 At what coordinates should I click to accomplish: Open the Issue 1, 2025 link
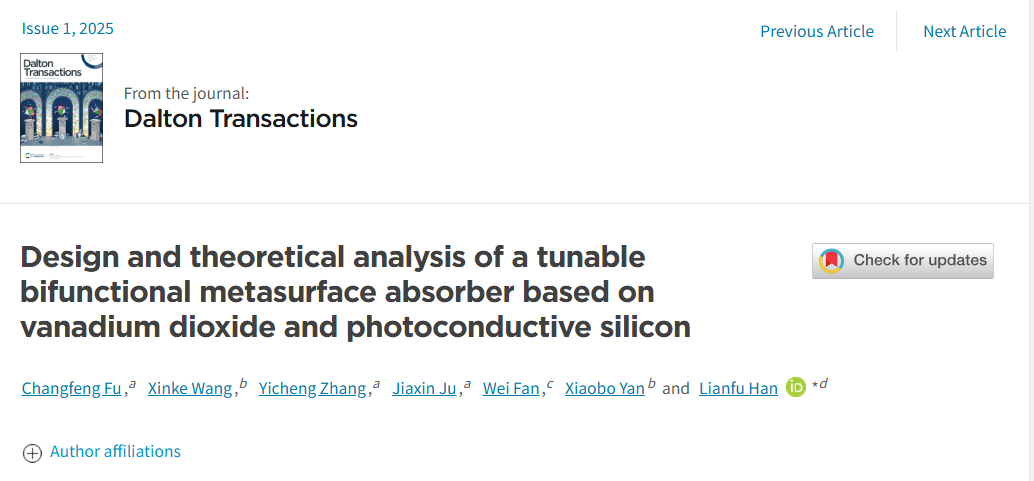(x=67, y=28)
